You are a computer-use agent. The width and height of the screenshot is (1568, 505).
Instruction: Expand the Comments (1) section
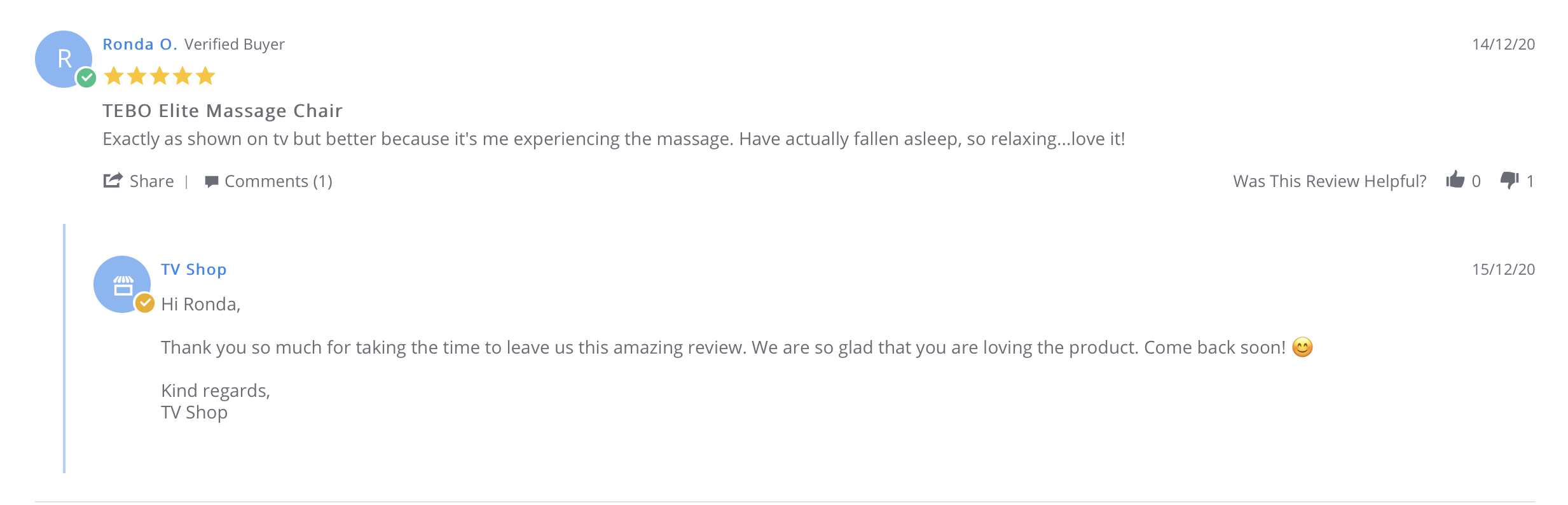click(278, 181)
